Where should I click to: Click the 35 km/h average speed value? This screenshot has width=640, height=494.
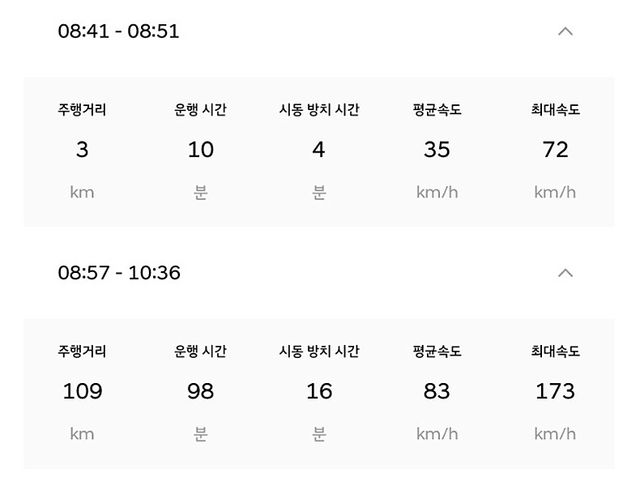pos(437,150)
